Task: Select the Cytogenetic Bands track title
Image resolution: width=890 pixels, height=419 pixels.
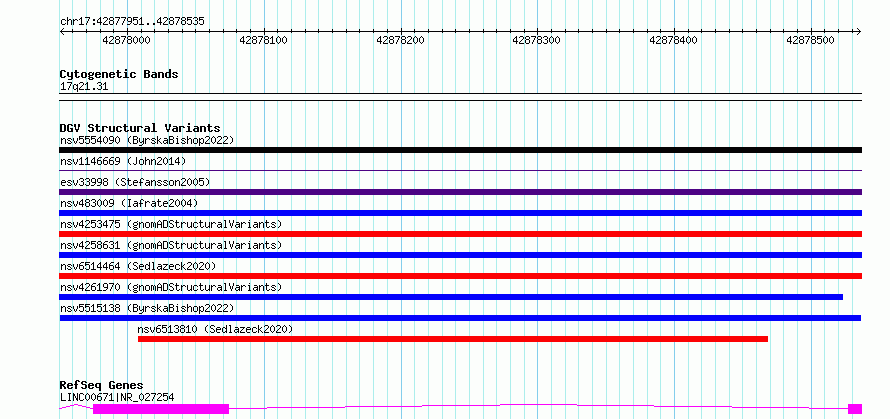Action: click(119, 74)
